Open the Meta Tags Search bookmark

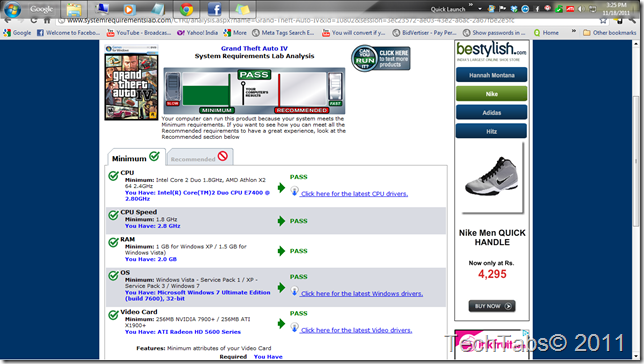tap(283, 32)
